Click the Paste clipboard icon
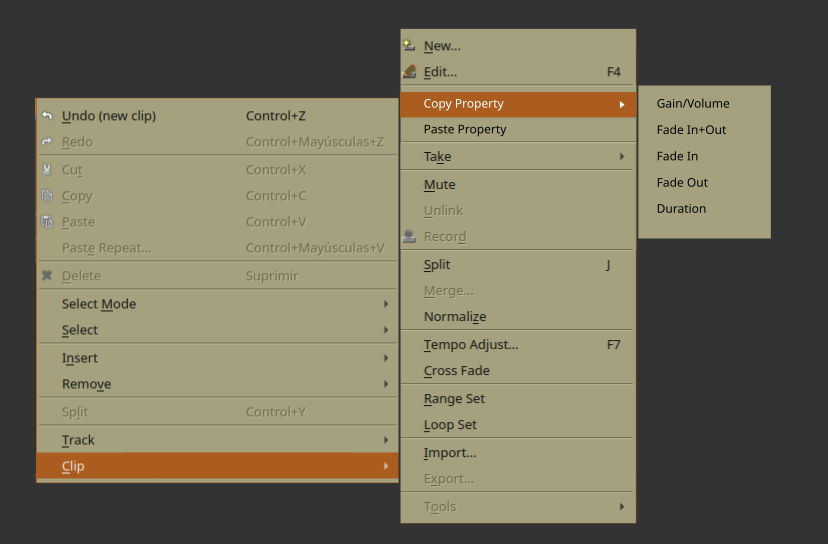Image resolution: width=828 pixels, height=544 pixels. (x=47, y=222)
